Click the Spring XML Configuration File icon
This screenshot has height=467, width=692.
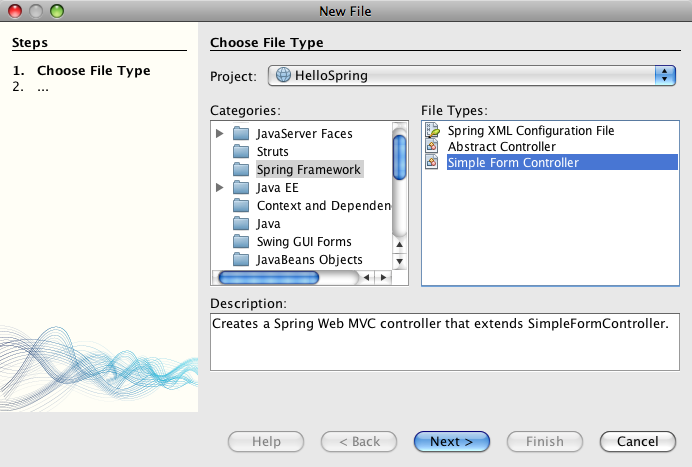click(432, 131)
